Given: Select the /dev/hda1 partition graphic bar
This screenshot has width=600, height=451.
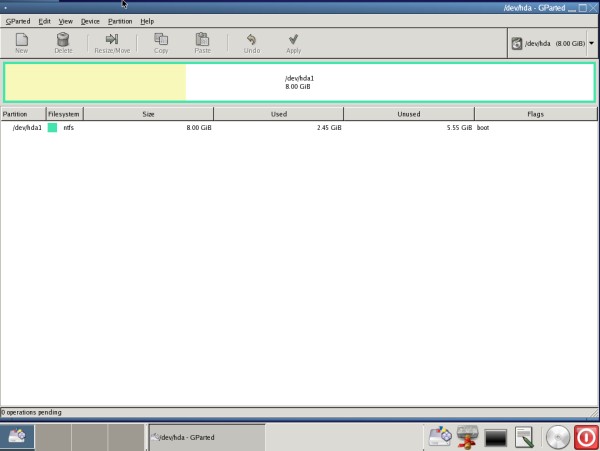Looking at the screenshot, I should [300, 82].
